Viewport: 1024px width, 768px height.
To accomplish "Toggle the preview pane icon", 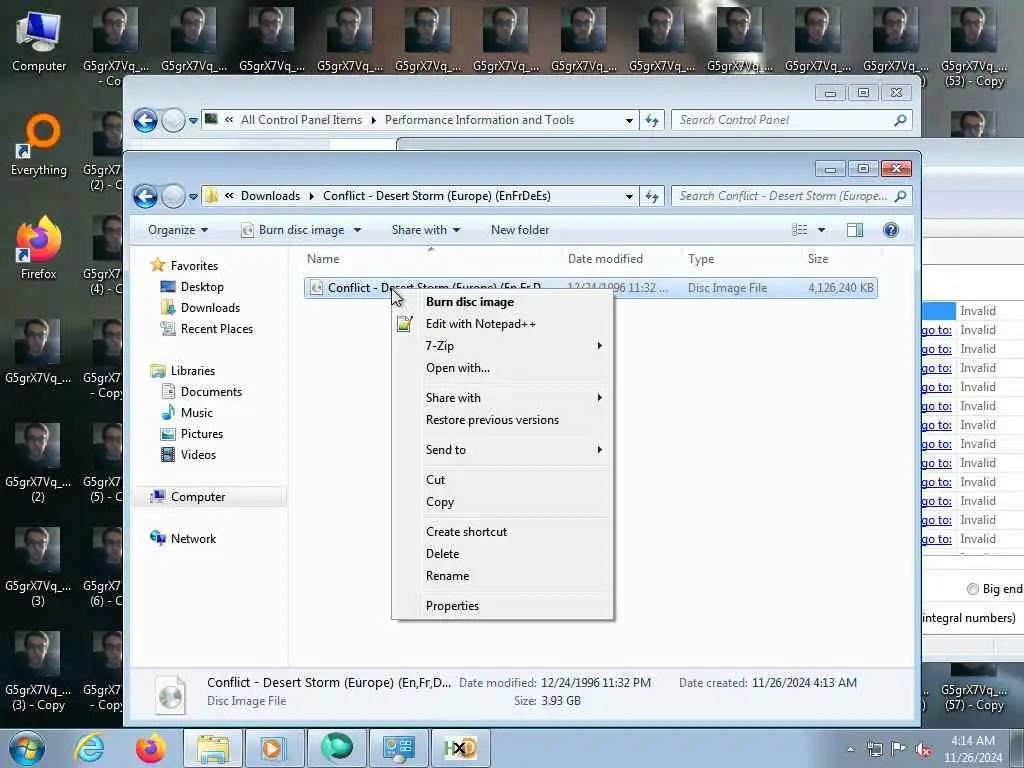I will (x=854, y=230).
